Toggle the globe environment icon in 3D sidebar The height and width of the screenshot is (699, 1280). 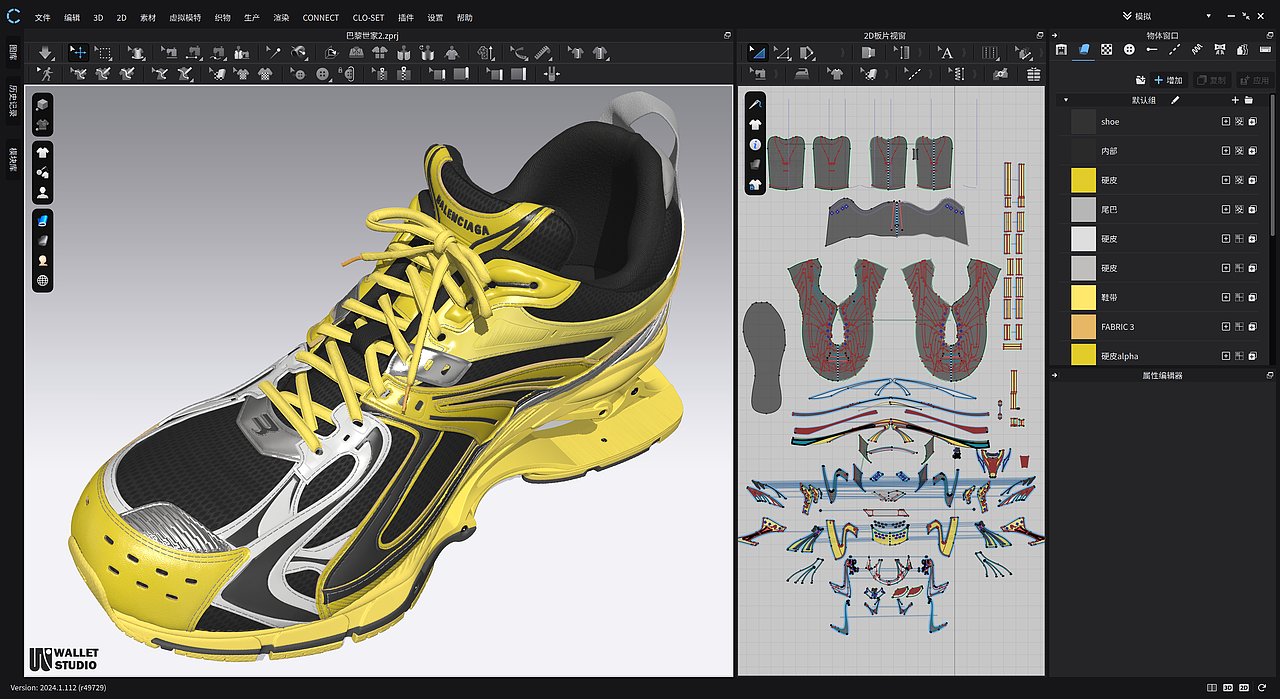[x=43, y=281]
